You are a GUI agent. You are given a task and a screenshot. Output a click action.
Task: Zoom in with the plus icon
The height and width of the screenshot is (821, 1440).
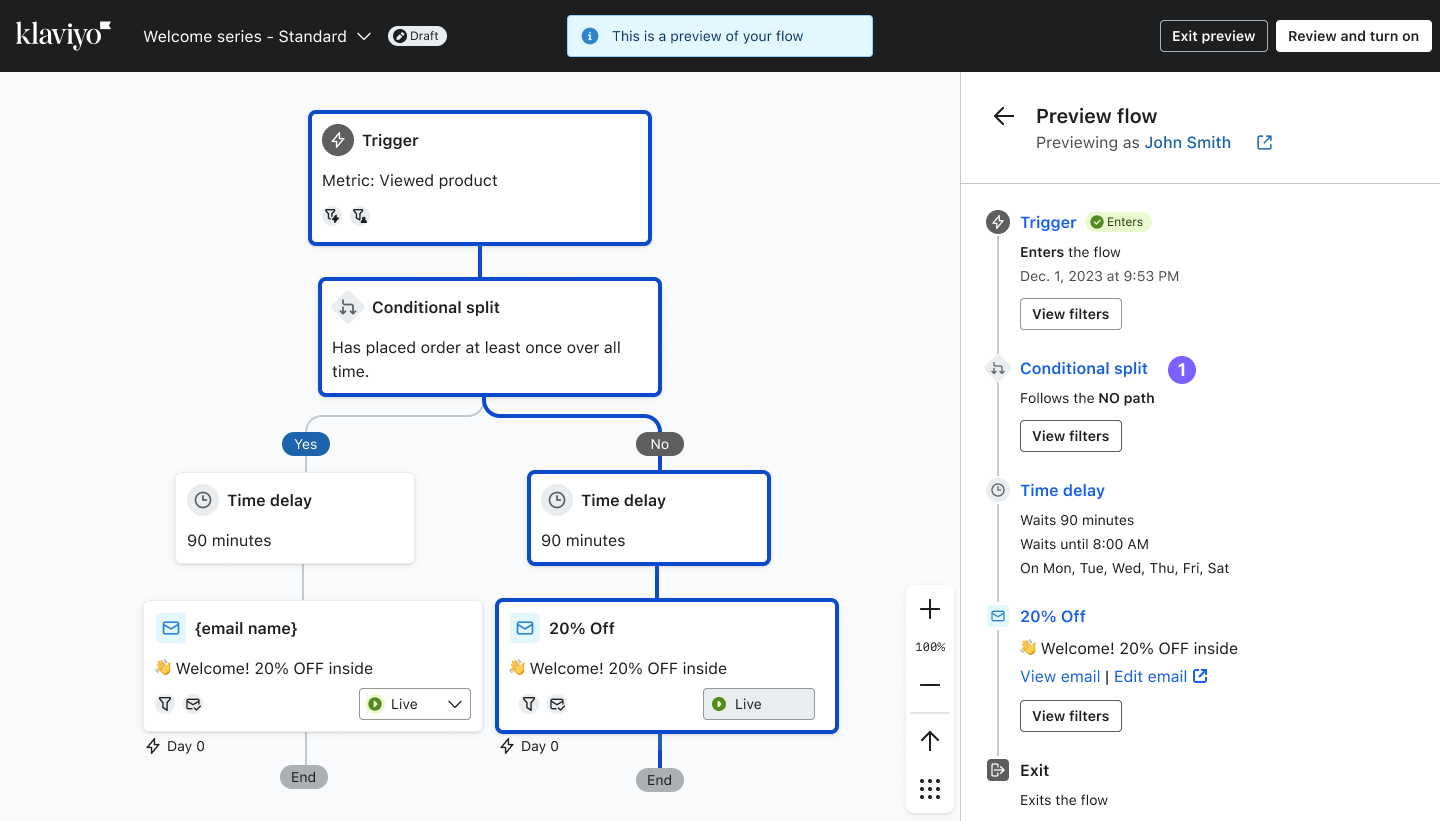930,609
